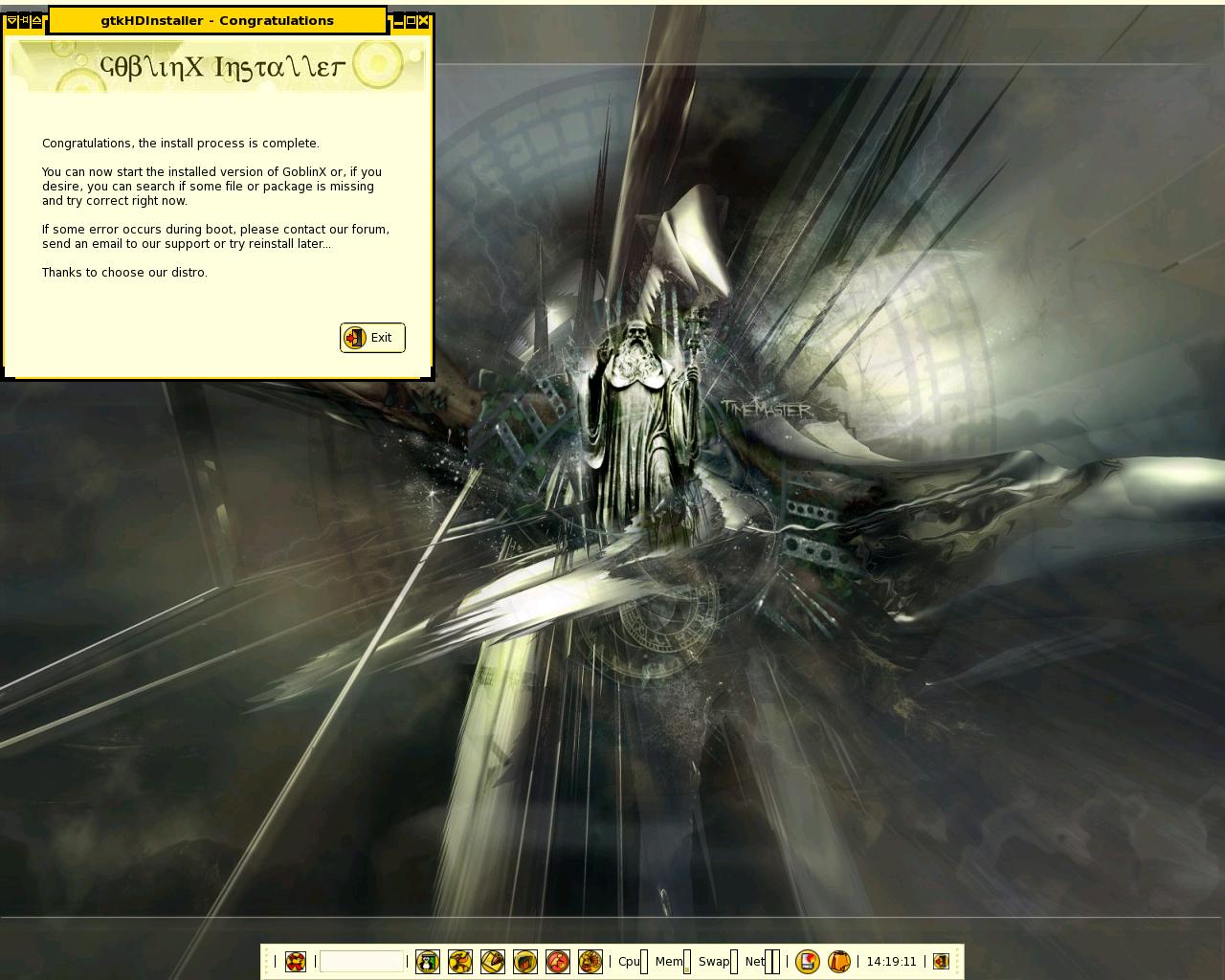Image resolution: width=1225 pixels, height=980 pixels.
Task: Click the orange bag icon on the panel
Action: 838,962
